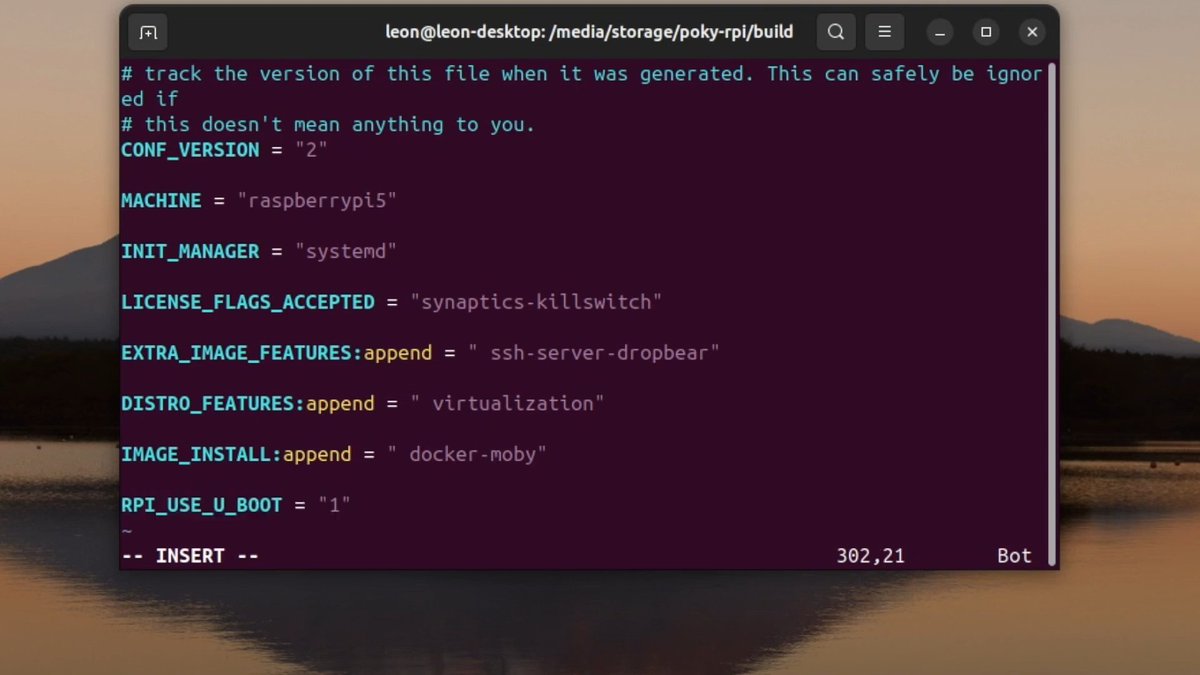This screenshot has height=675, width=1200.
Task: Click the " virtualization" value
Action: (507, 404)
